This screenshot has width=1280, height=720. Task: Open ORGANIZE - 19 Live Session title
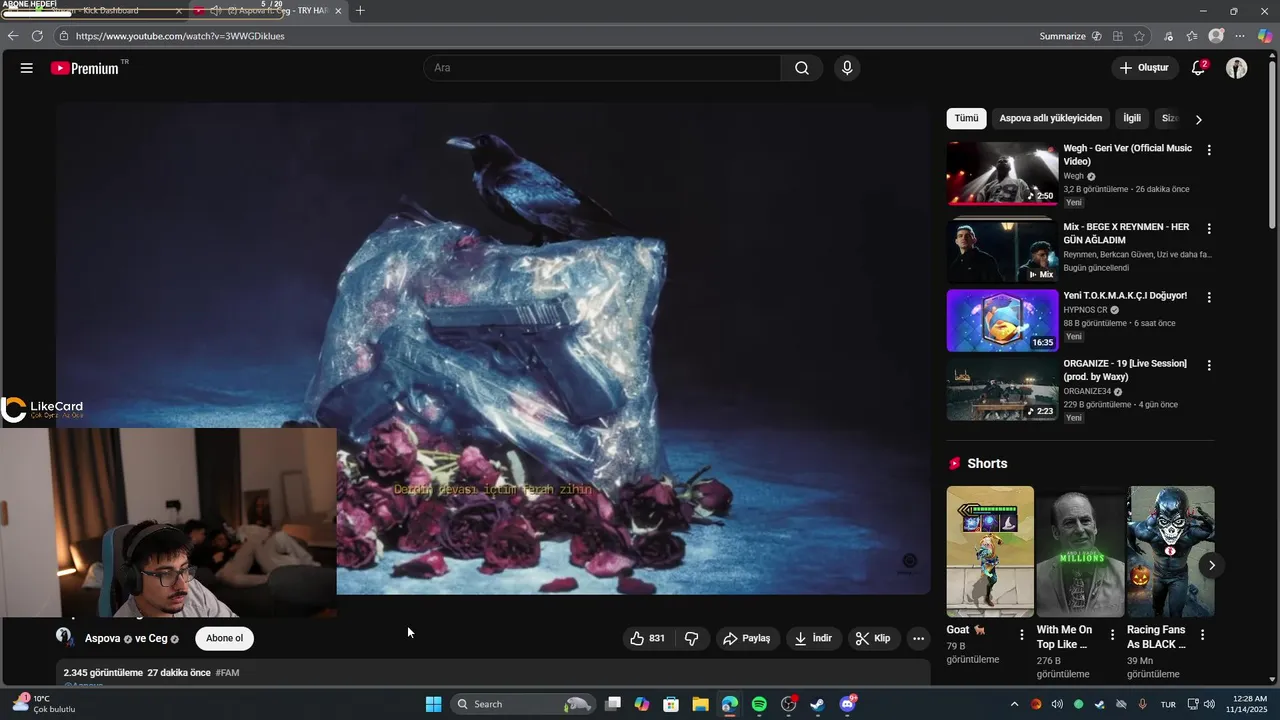1124,370
